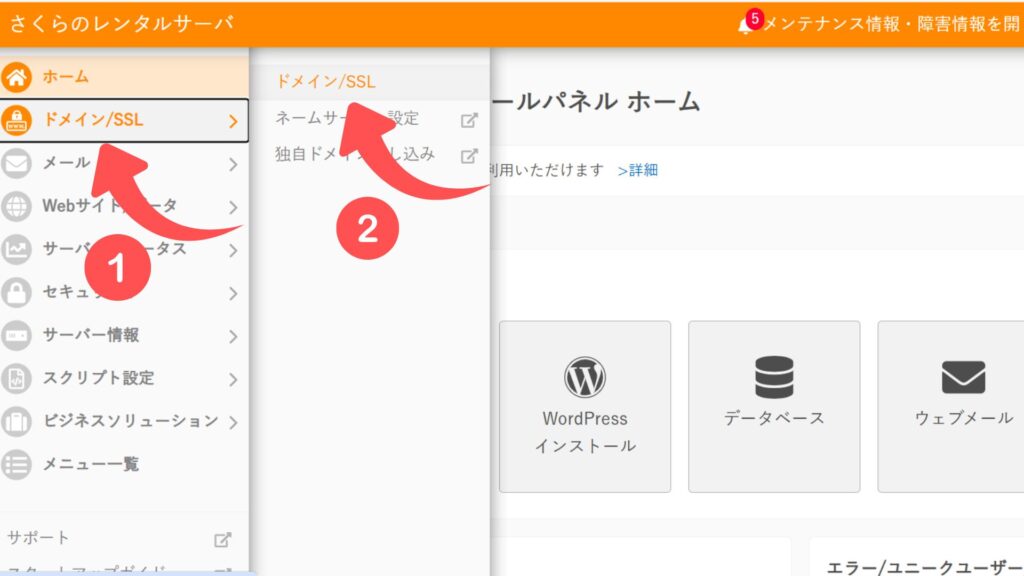Select メニュー一覧 in the sidebar menu

pyautogui.click(x=124, y=465)
